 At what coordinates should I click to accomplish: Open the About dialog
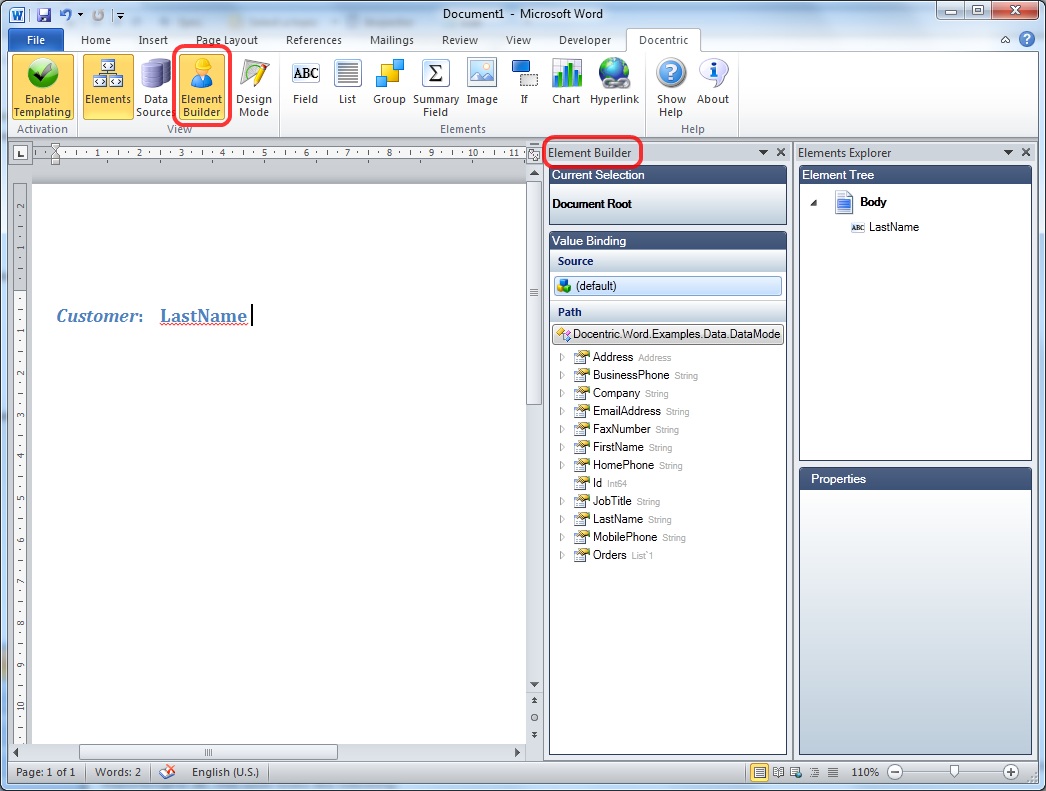pos(712,83)
